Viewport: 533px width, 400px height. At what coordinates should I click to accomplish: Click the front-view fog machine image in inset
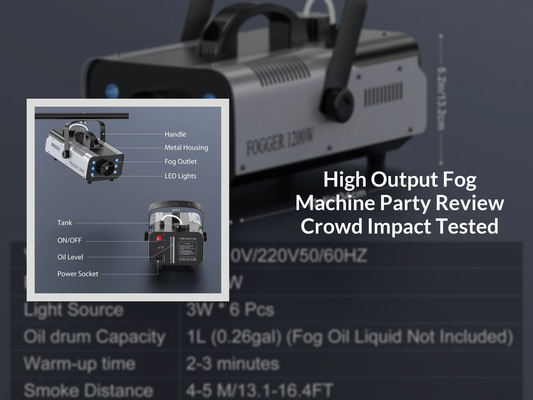[85, 152]
